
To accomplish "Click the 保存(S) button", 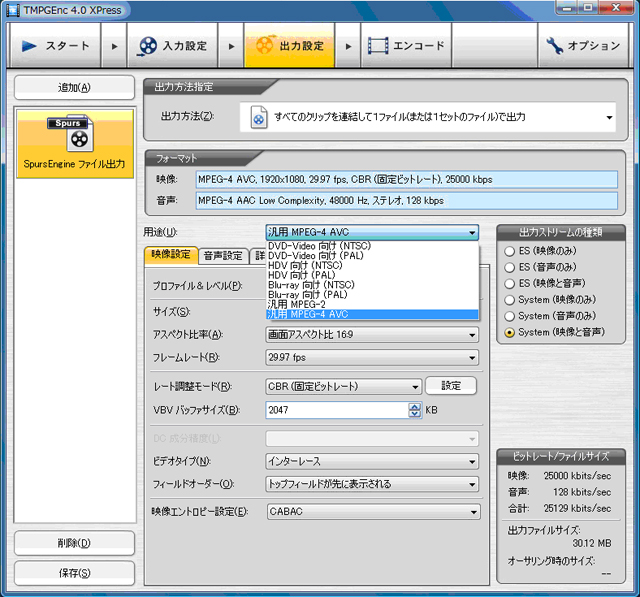I will pyautogui.click(x=74, y=573).
